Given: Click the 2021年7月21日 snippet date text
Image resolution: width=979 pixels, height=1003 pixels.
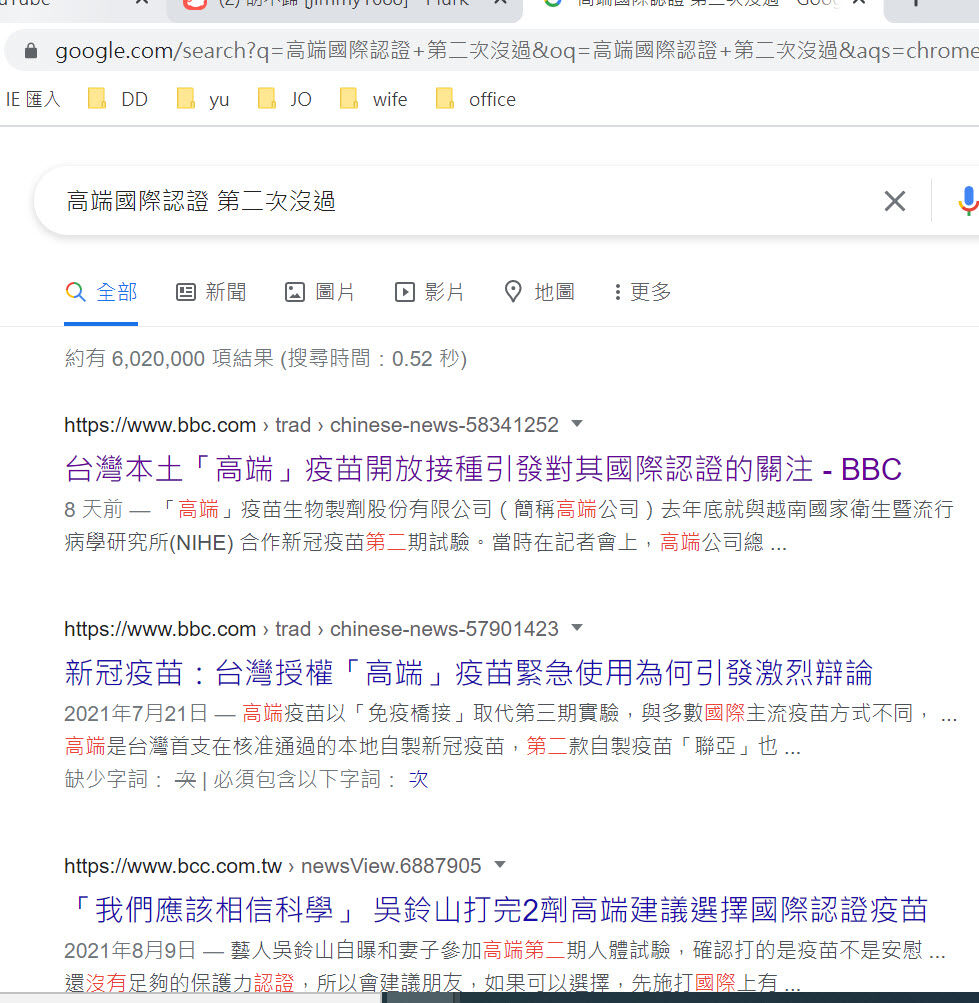Looking at the screenshot, I should click(136, 713).
